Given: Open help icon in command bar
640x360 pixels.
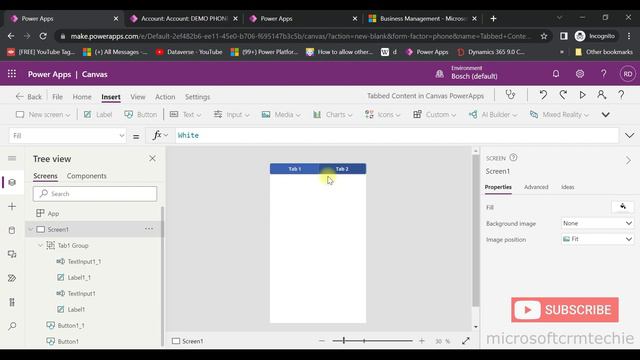Looking at the screenshot, I should (621, 95).
